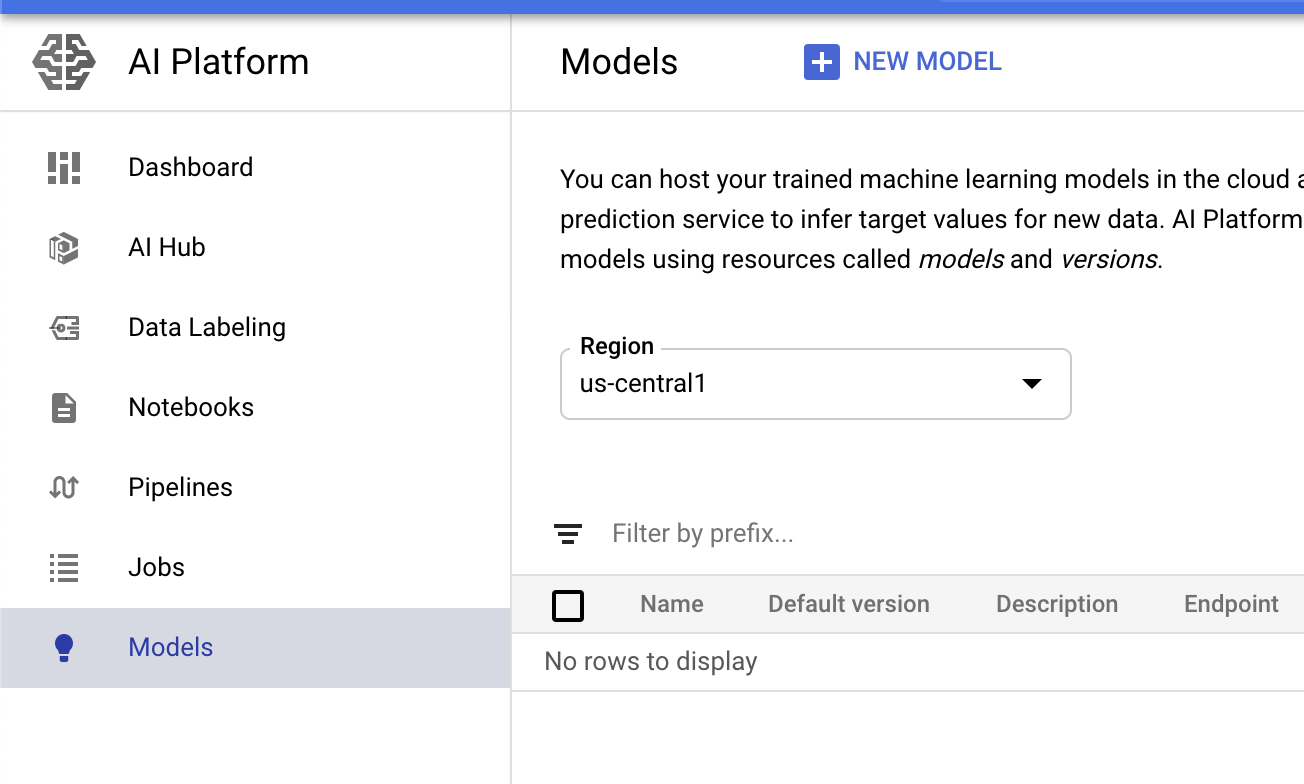Click the Models lightbulb icon
The height and width of the screenshot is (784, 1304).
click(x=64, y=647)
